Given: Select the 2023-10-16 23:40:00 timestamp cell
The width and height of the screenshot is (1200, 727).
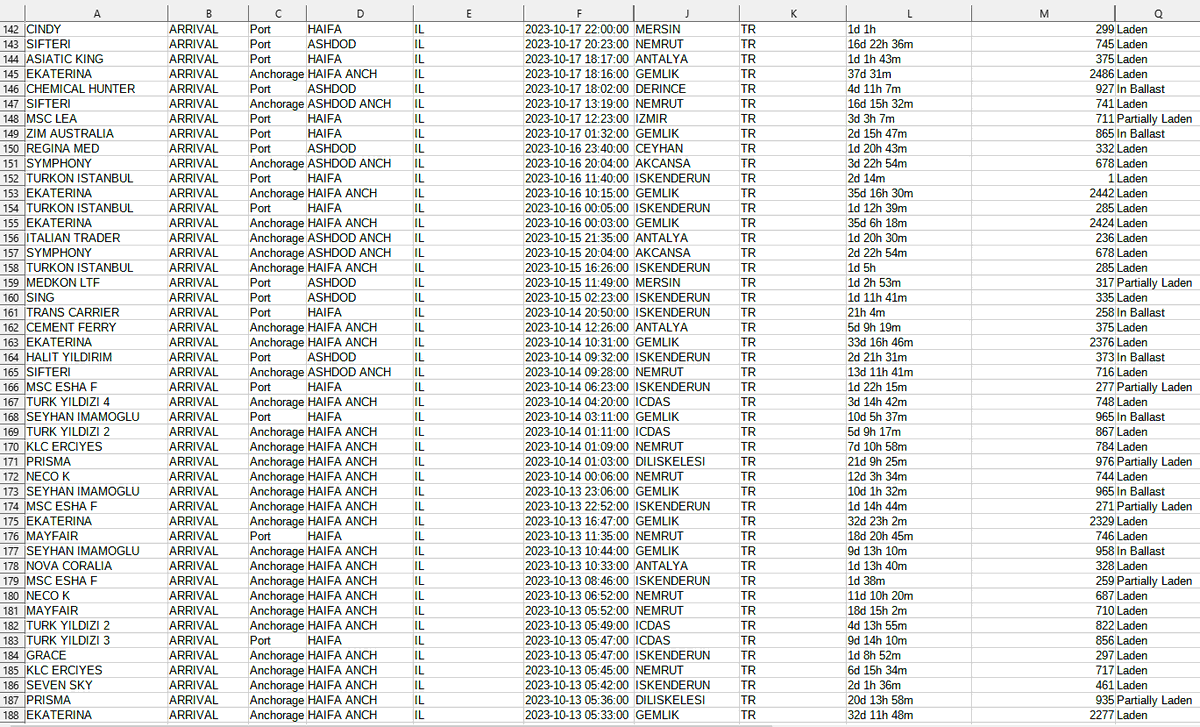Looking at the screenshot, I should [578, 148].
